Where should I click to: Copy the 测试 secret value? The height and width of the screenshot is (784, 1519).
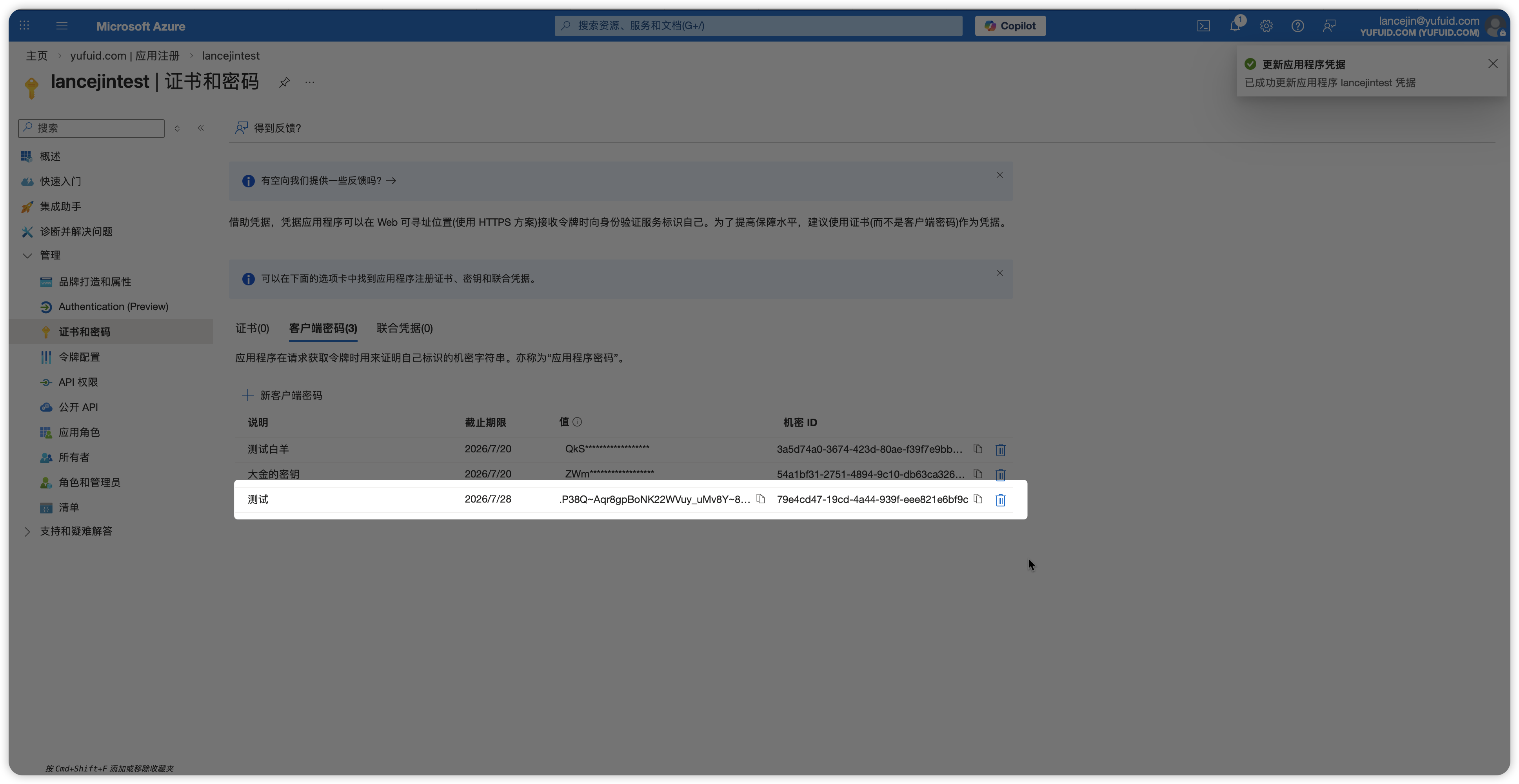[761, 499]
